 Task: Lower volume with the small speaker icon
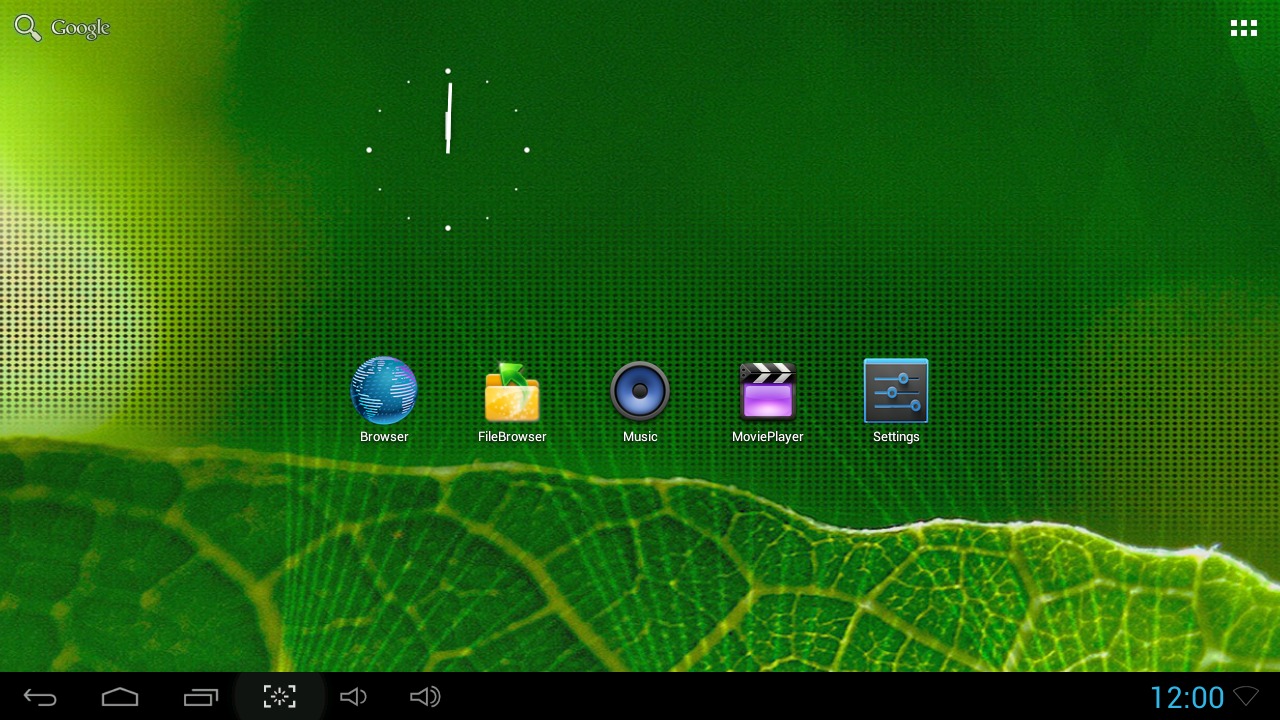[353, 697]
